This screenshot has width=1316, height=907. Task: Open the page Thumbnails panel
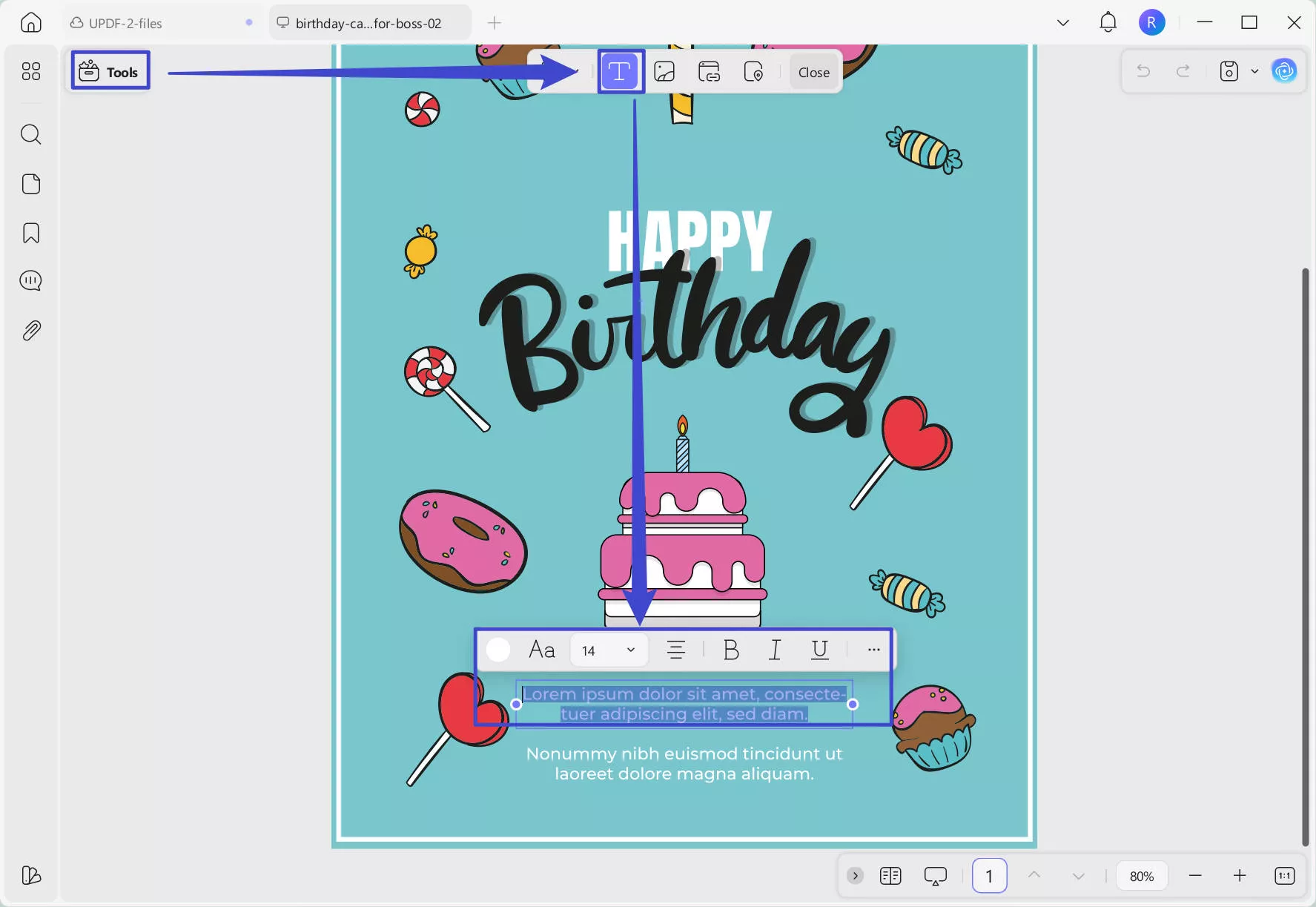(30, 184)
